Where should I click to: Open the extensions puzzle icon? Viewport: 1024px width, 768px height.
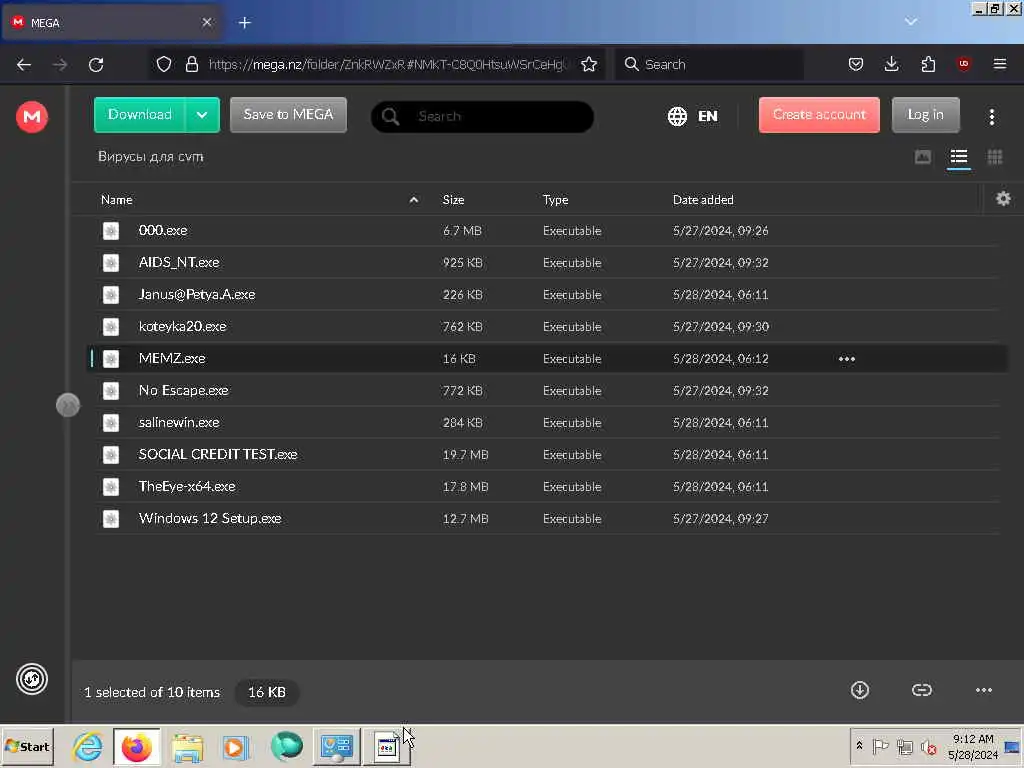928,64
